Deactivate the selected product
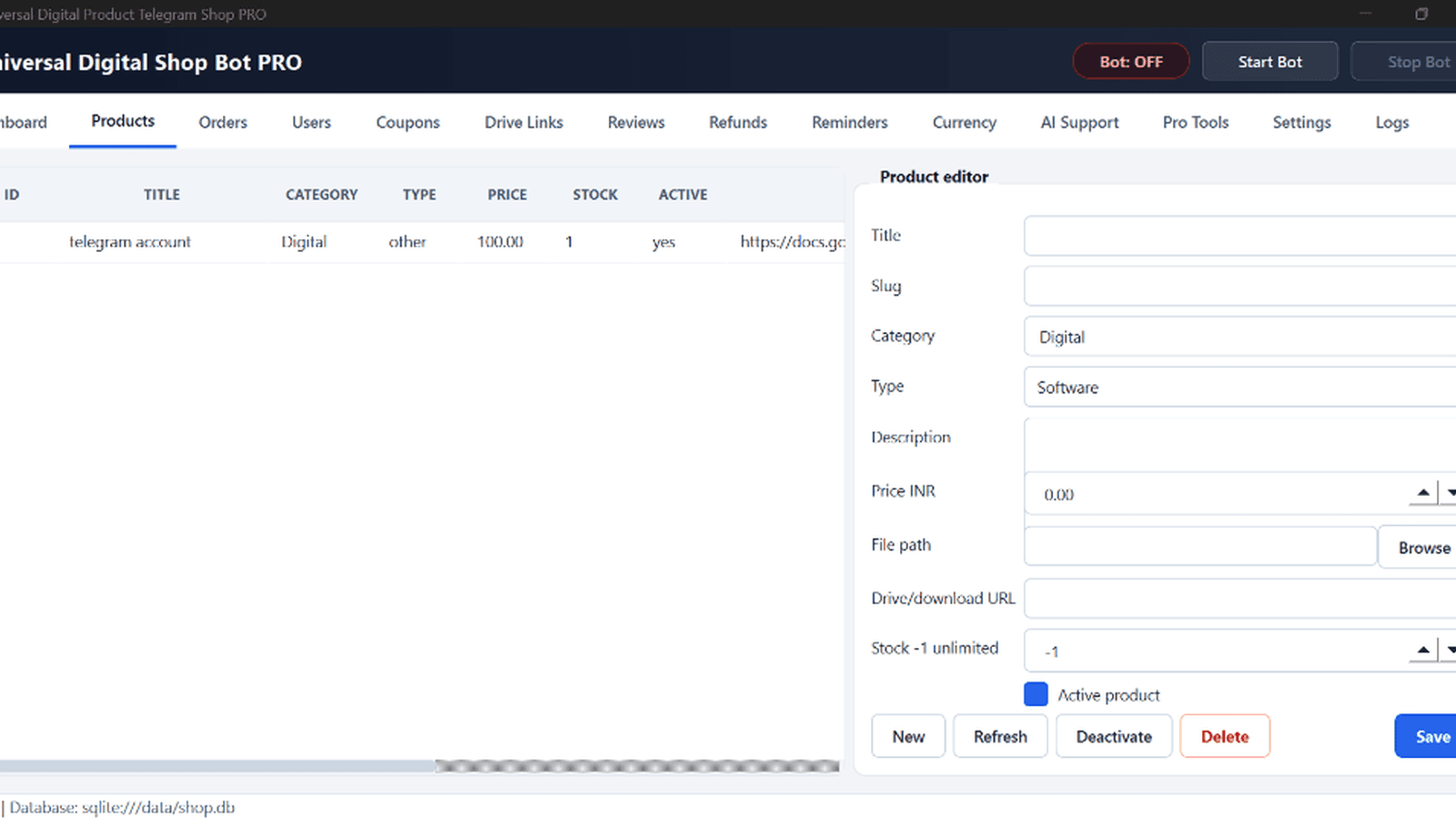Screen dimensions: 1456x819 pos(1114,736)
